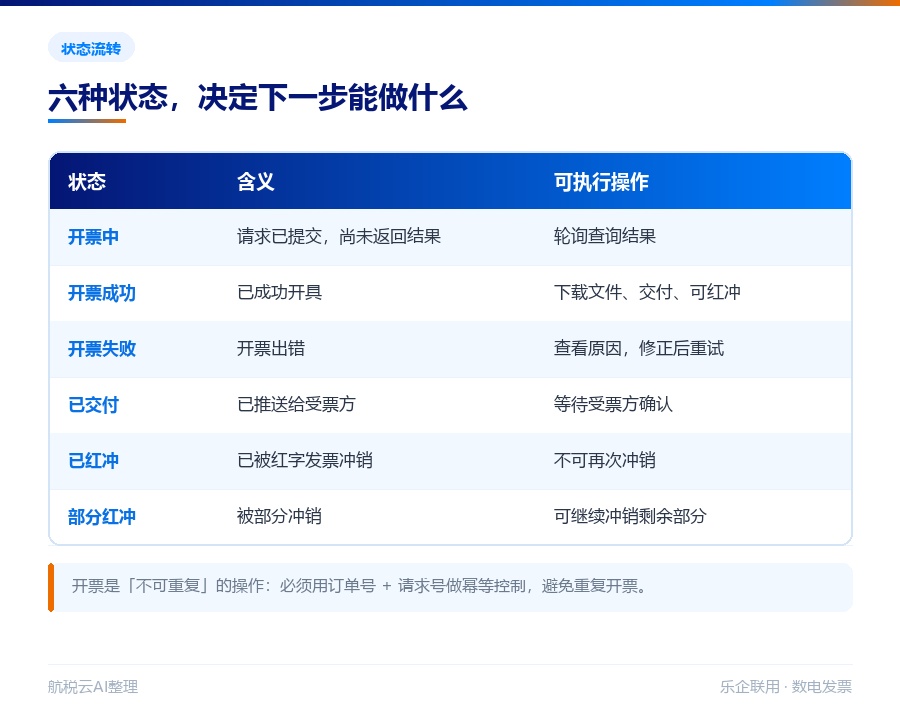900x720 pixels.
Task: Click the 已推送给受票方 cell
Action: click(x=296, y=405)
